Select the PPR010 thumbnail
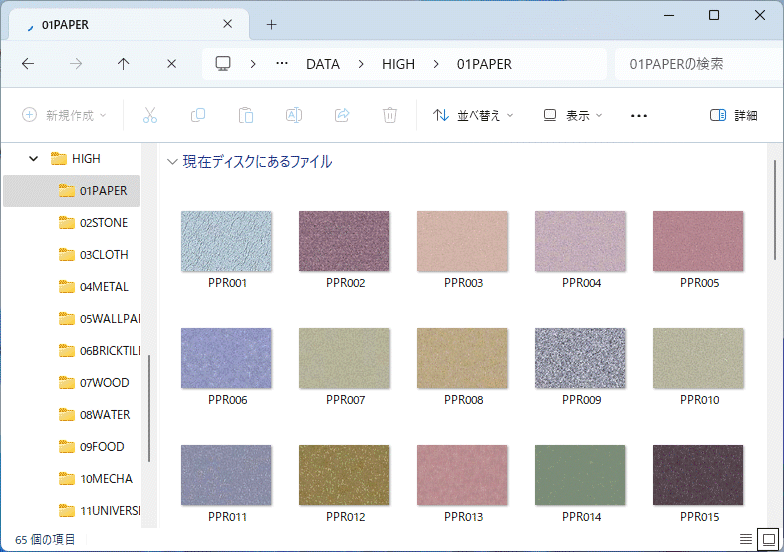784x552 pixels. pos(698,358)
